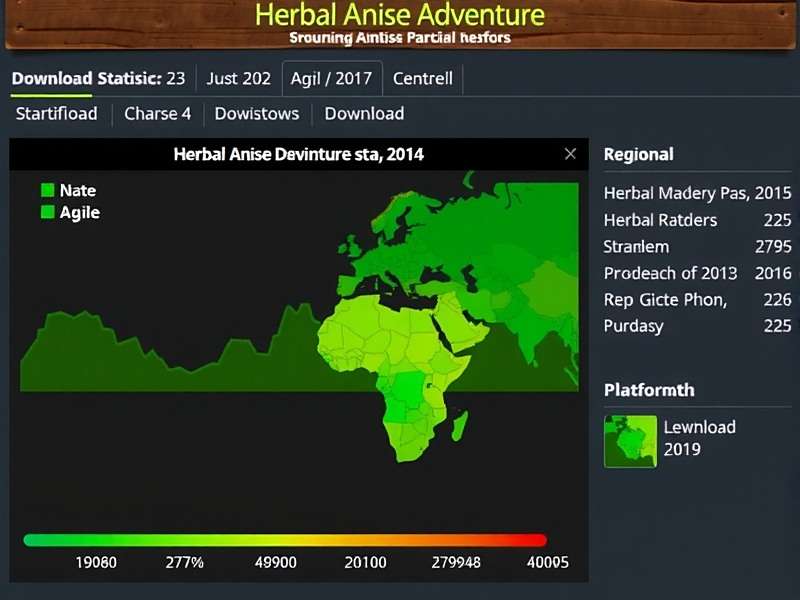The height and width of the screenshot is (600, 800).
Task: Choose the Stranlem regional entry
Action: pyautogui.click(x=697, y=246)
